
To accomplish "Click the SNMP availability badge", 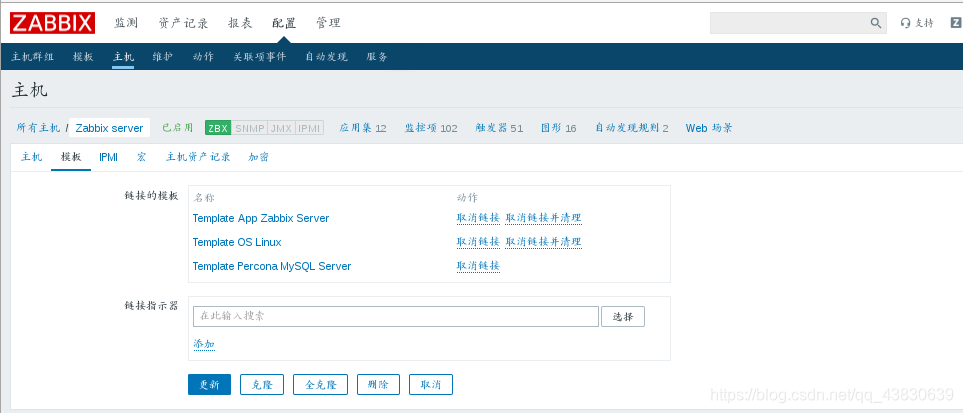I will (x=249, y=128).
